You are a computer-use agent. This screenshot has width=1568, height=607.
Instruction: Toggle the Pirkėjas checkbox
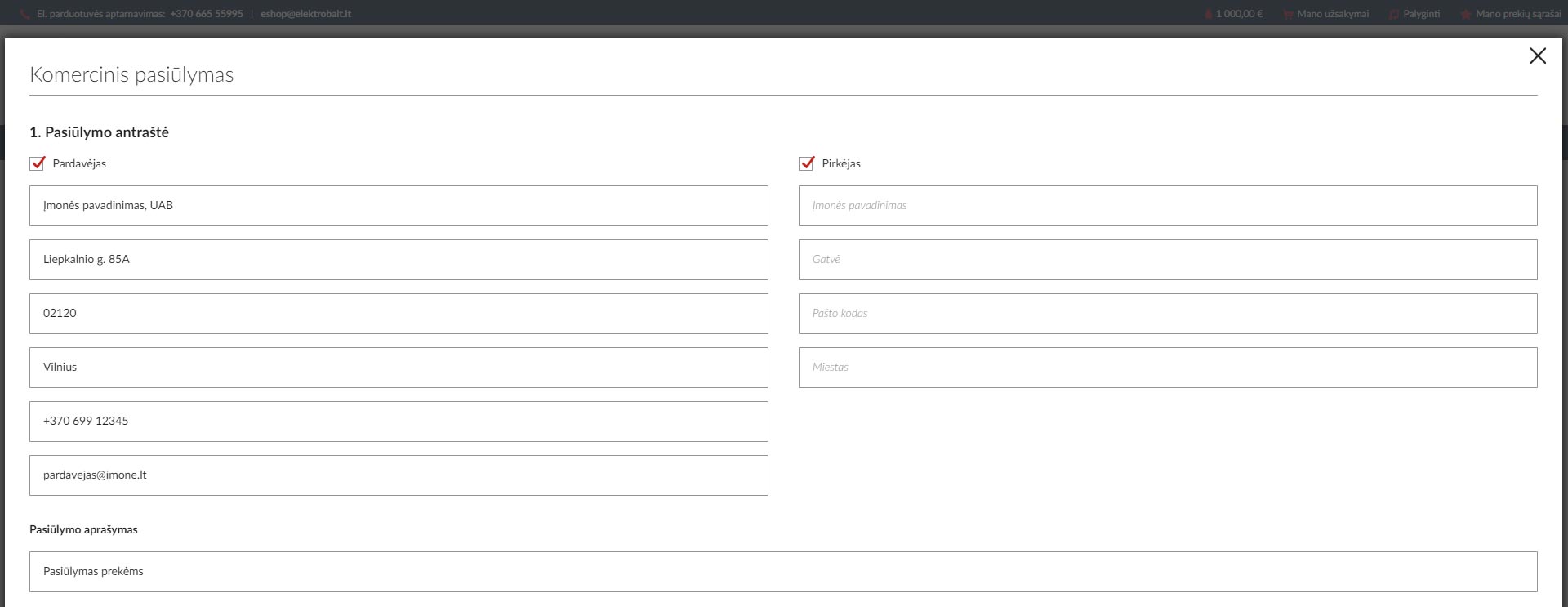tap(807, 163)
